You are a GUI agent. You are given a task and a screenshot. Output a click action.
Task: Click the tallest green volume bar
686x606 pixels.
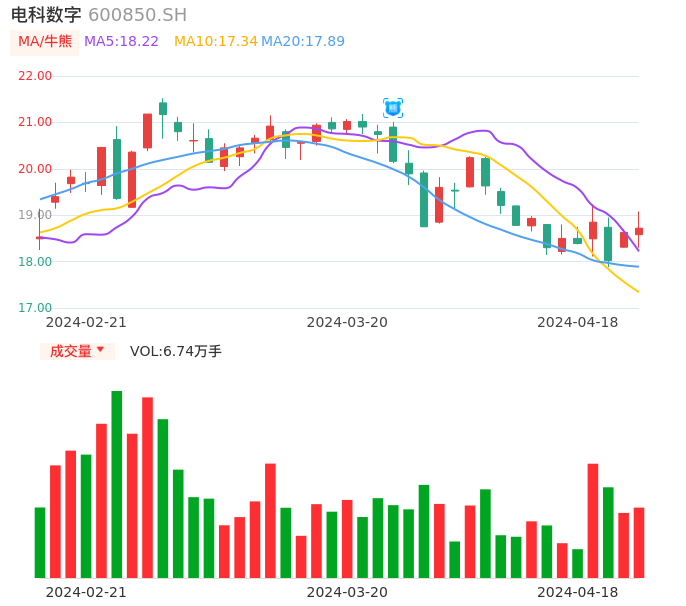coord(117,484)
